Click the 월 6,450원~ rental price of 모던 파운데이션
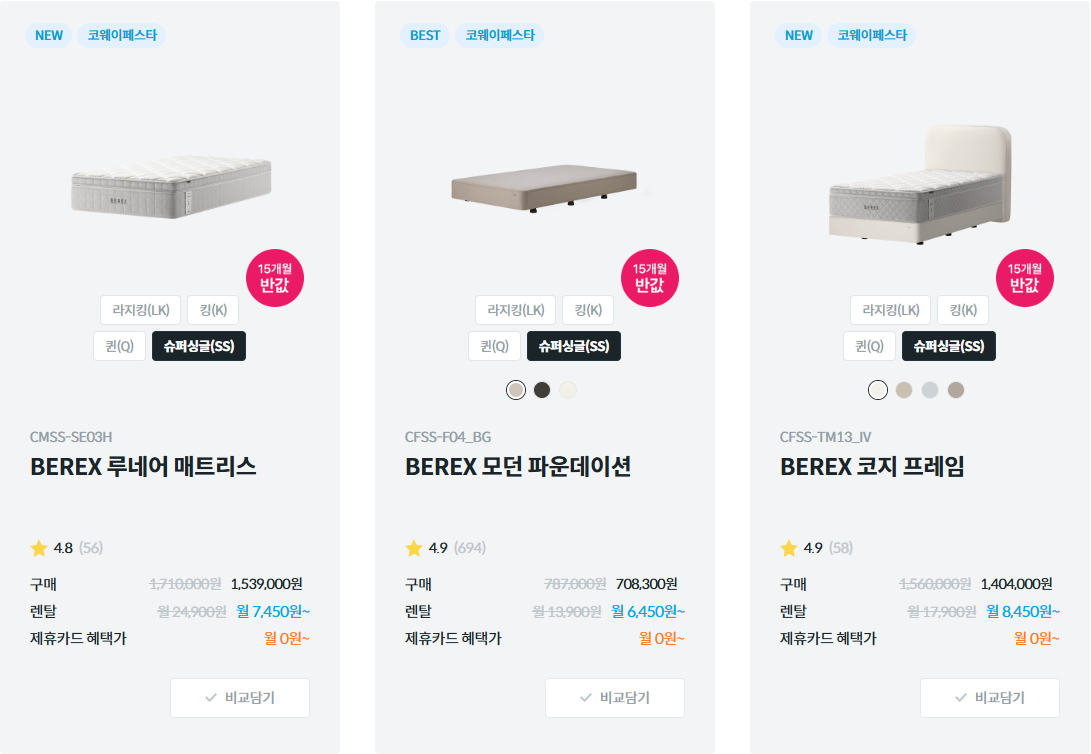The height and width of the screenshot is (754, 1091). pyautogui.click(x=648, y=610)
